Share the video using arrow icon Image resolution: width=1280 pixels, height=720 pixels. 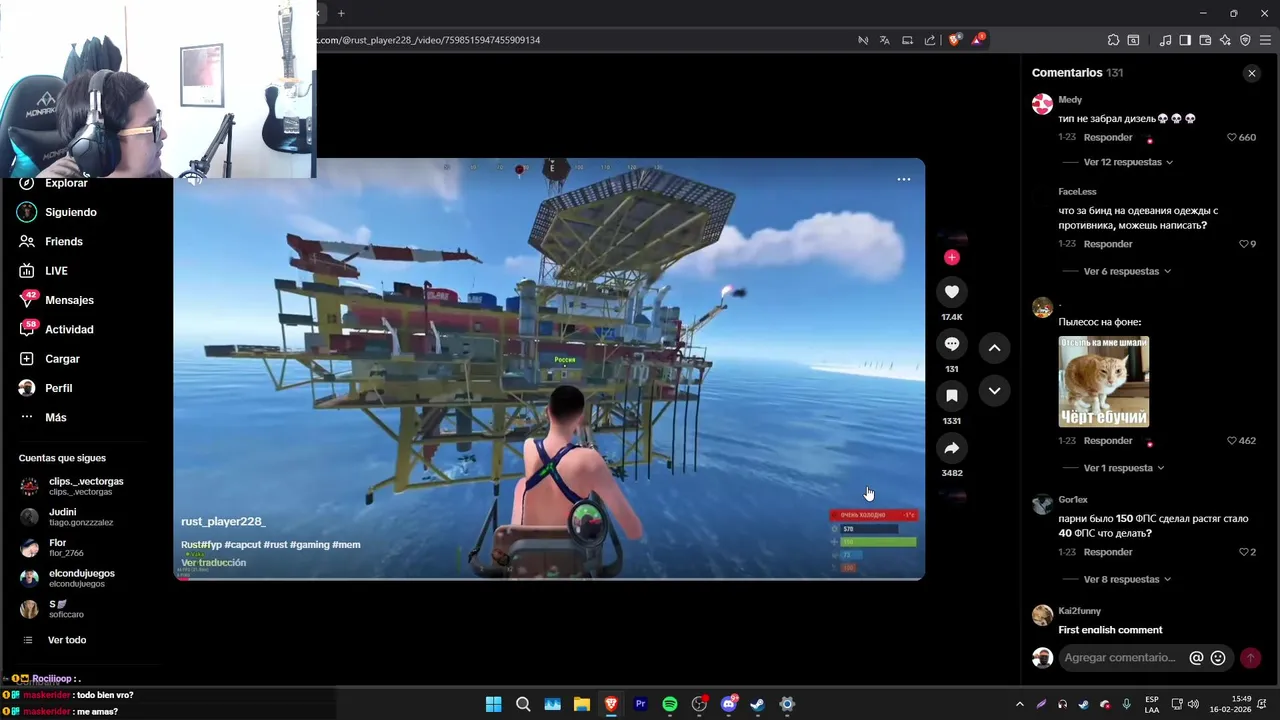[952, 448]
